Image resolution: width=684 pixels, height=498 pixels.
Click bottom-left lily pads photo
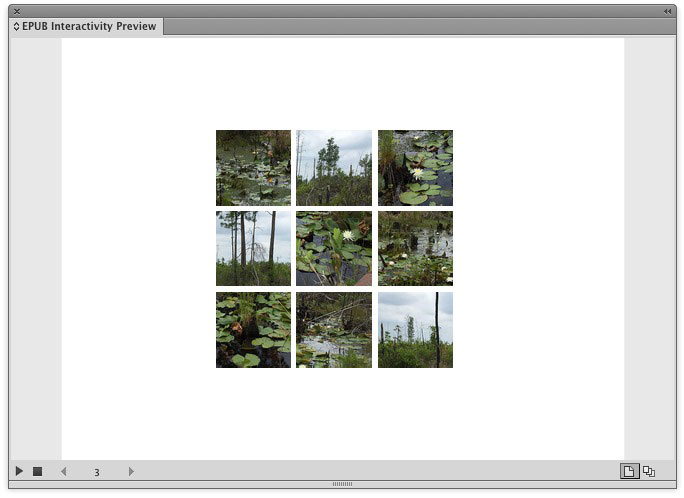(x=253, y=329)
